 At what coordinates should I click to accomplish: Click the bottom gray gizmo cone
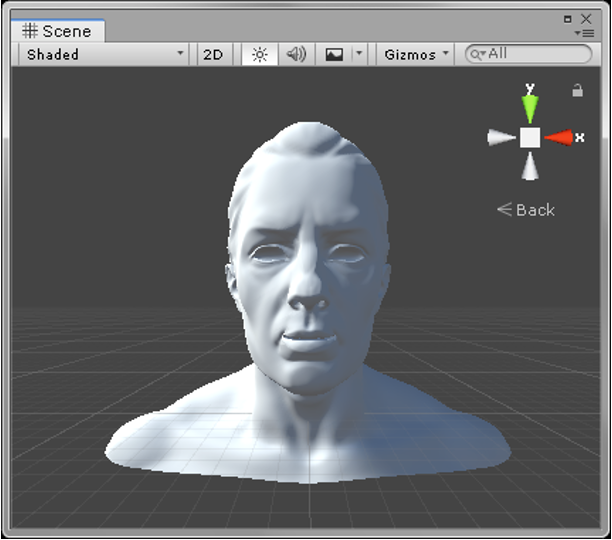530,166
